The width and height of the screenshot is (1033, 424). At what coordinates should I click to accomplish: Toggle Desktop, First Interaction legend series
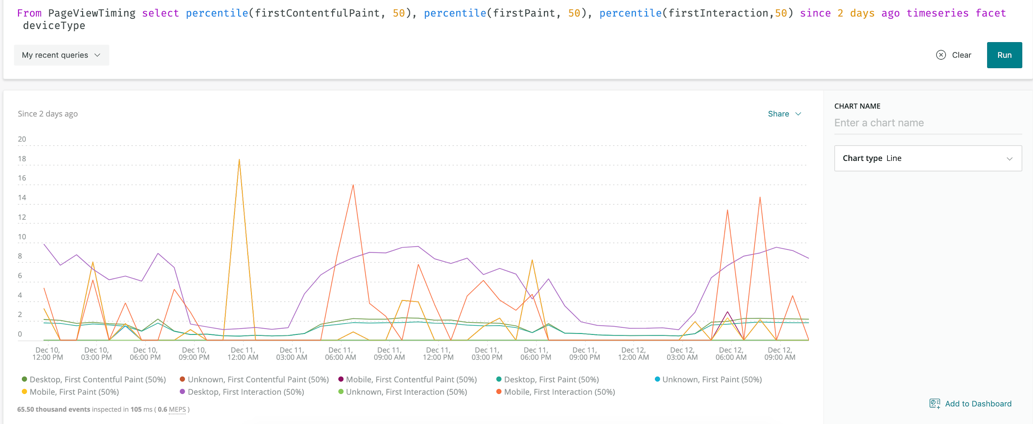[x=242, y=392]
